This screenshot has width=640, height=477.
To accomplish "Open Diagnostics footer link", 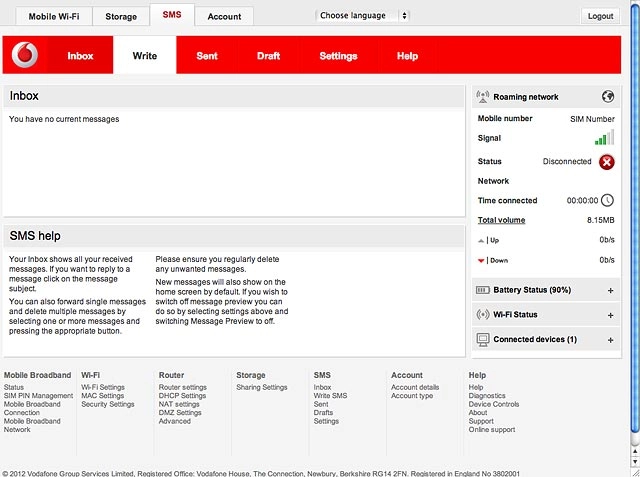I will point(487,396).
